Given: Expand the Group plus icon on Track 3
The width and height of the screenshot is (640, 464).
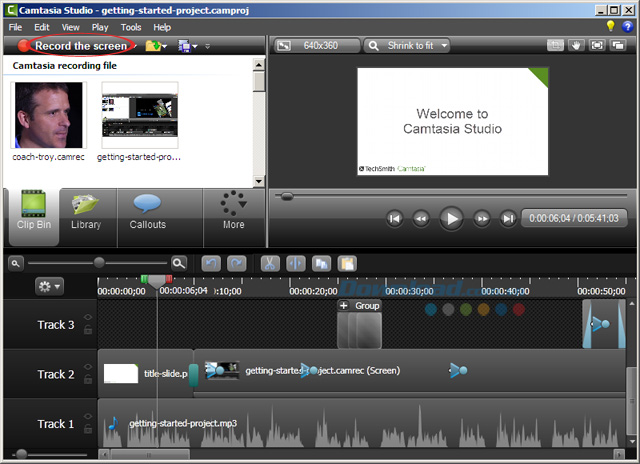Looking at the screenshot, I should 344,306.
